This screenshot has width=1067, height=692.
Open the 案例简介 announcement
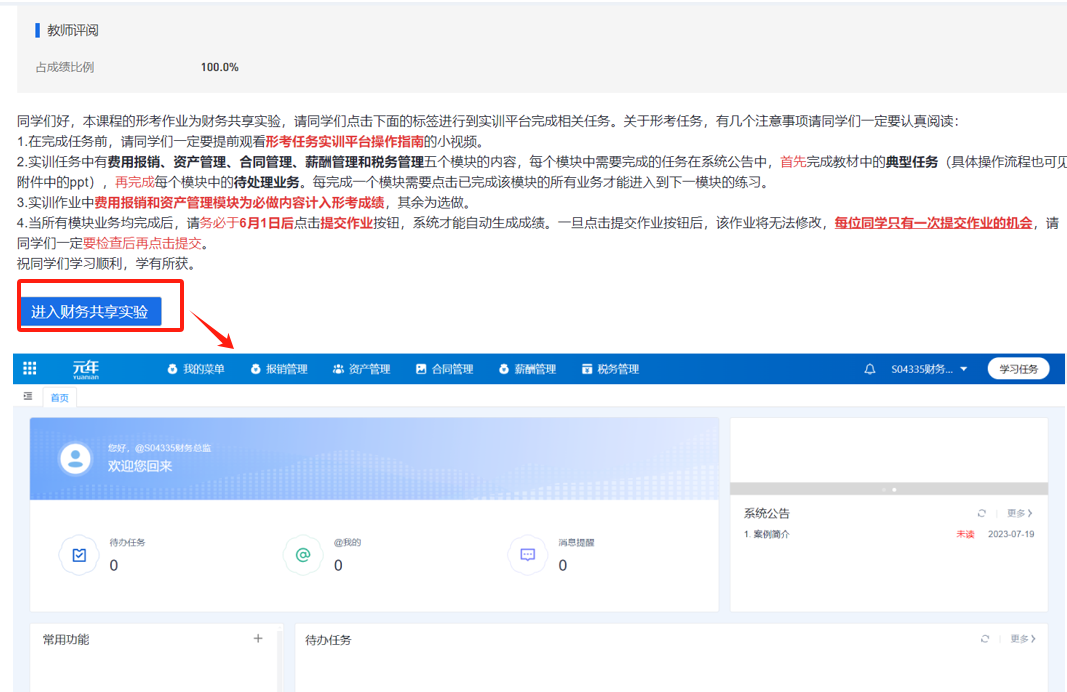click(770, 534)
